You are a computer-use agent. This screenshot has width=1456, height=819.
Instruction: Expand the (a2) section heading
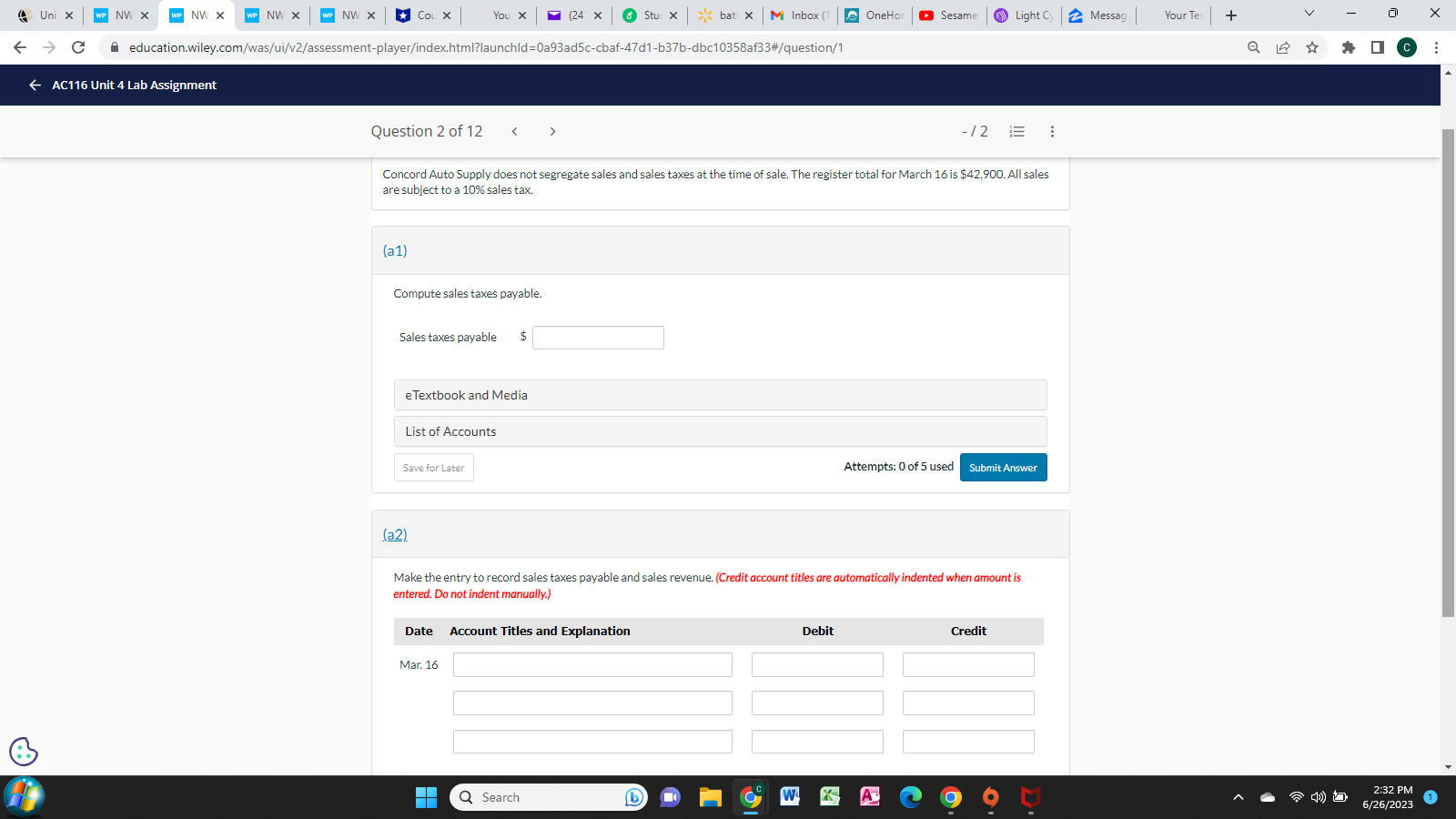point(394,535)
